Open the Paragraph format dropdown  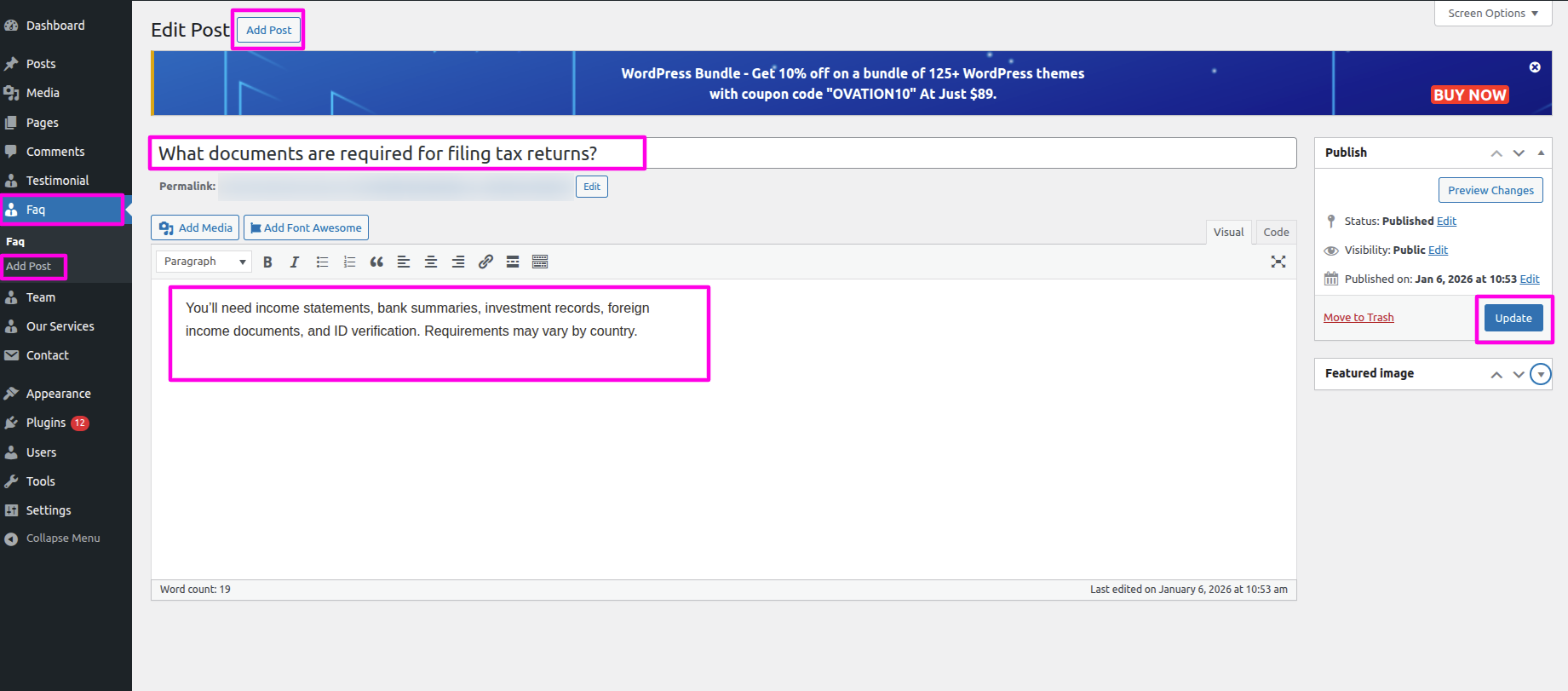point(204,262)
